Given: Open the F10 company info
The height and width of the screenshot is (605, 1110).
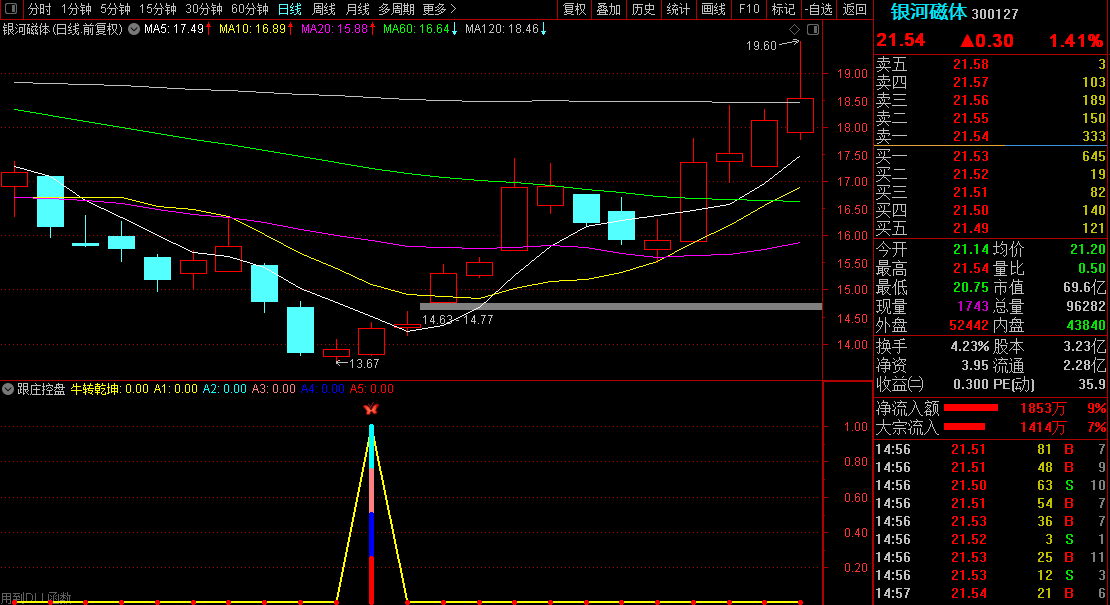Looking at the screenshot, I should [x=748, y=9].
